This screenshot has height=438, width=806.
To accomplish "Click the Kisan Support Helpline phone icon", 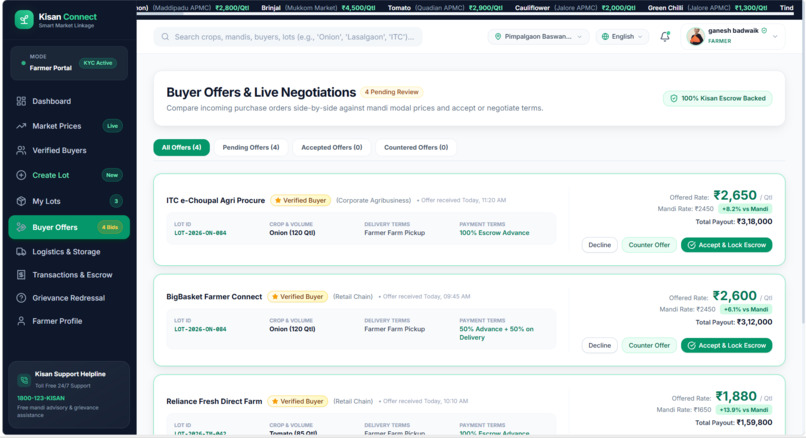I will point(24,380).
